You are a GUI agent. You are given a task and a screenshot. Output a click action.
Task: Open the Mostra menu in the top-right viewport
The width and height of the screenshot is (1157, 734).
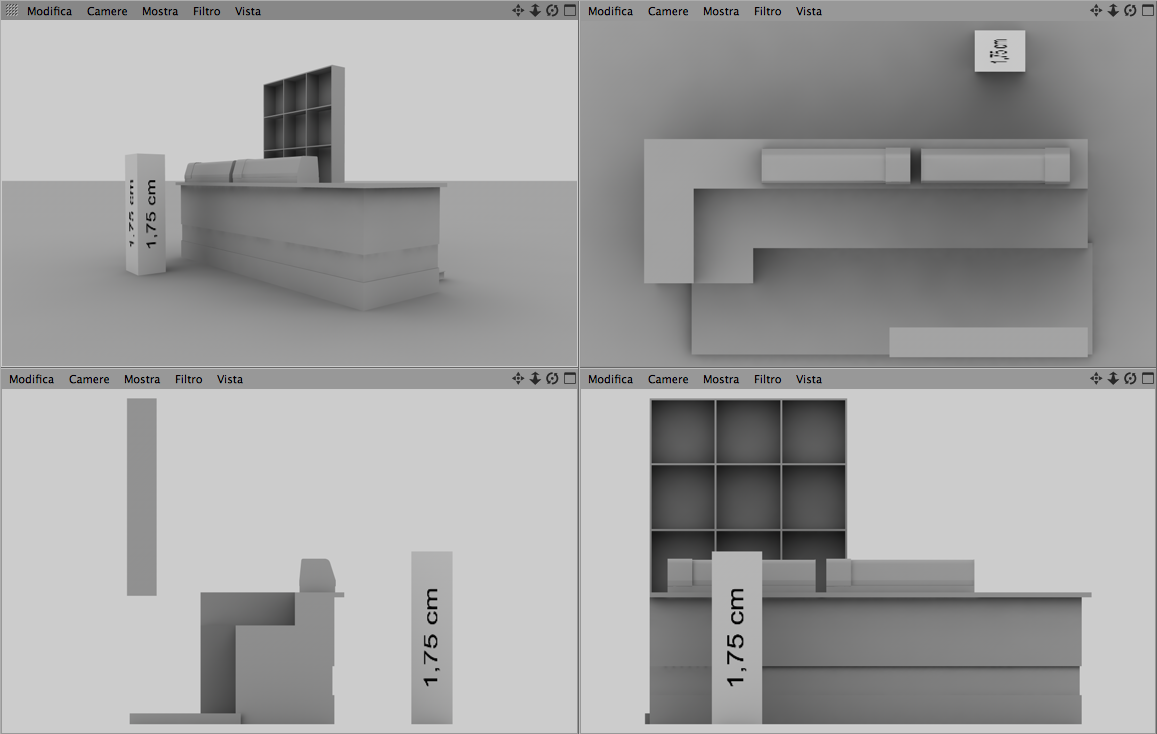(721, 11)
